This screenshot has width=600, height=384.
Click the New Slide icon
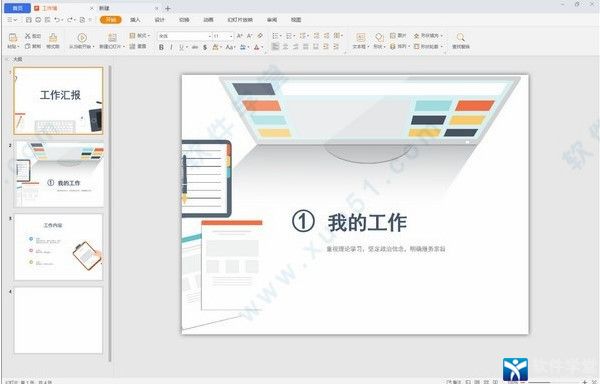[112, 37]
